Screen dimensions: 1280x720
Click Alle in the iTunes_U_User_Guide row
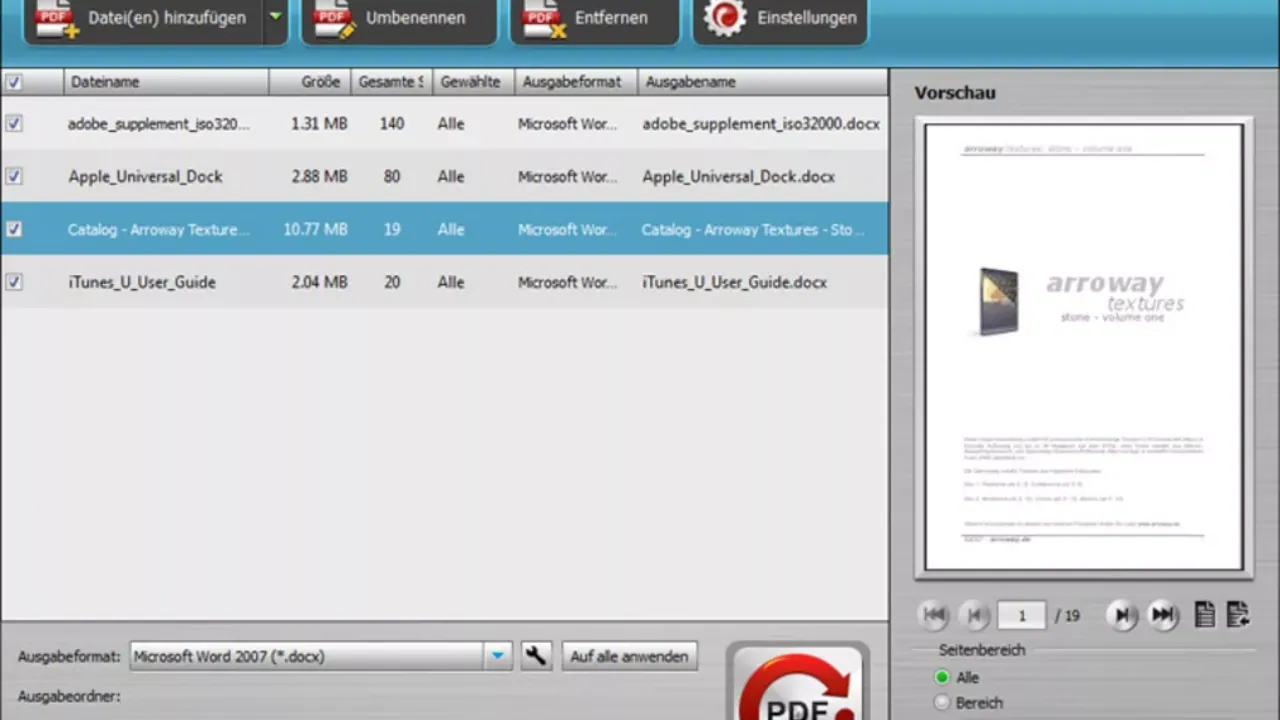[x=451, y=283]
